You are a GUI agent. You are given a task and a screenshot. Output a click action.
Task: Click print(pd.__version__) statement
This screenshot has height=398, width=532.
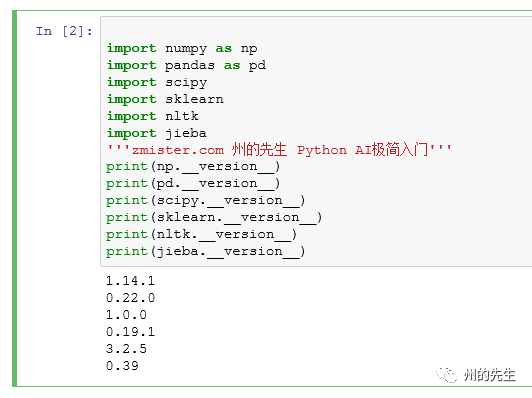pos(193,184)
